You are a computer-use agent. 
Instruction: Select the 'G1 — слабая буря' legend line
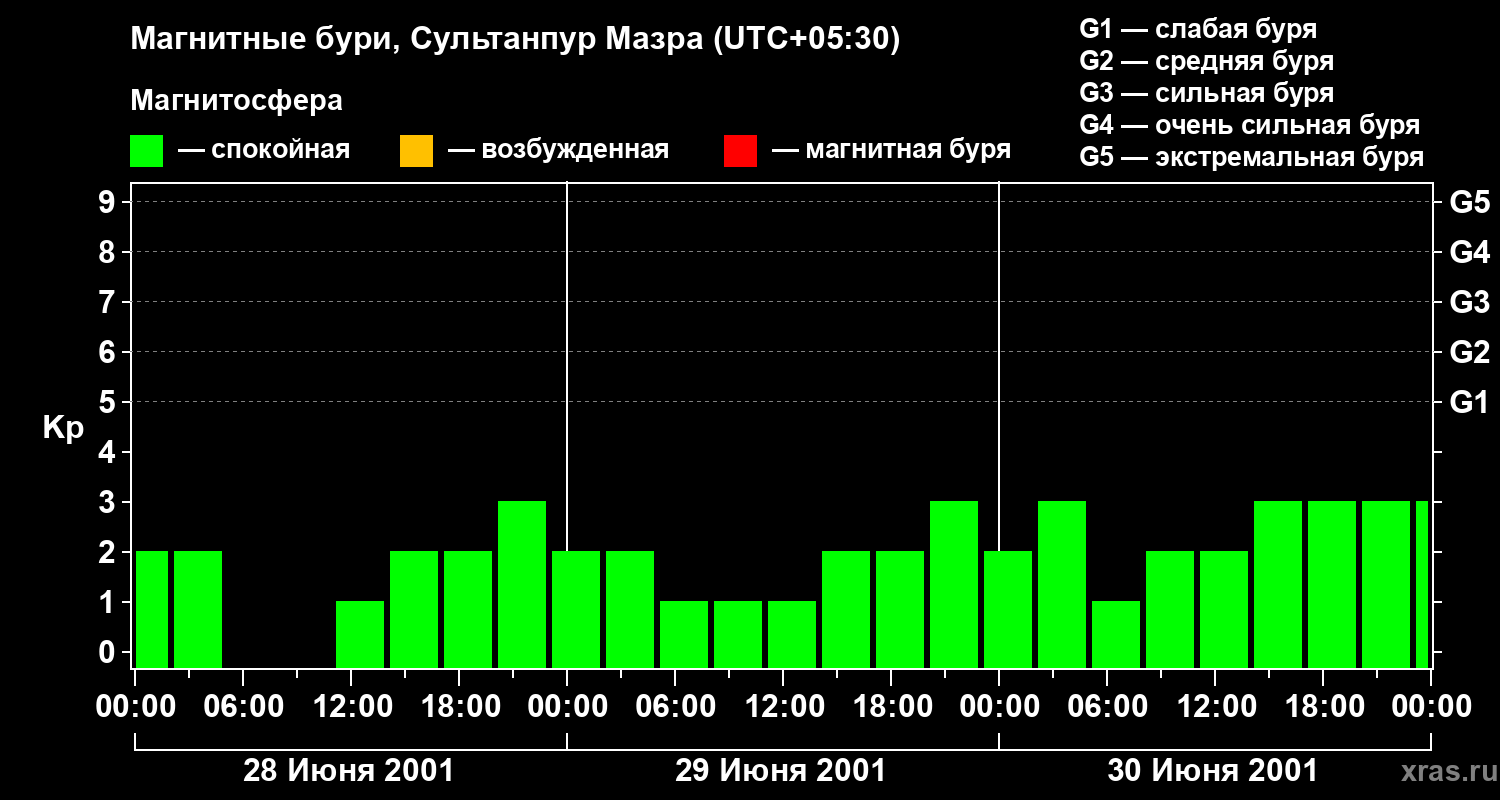(x=1198, y=29)
